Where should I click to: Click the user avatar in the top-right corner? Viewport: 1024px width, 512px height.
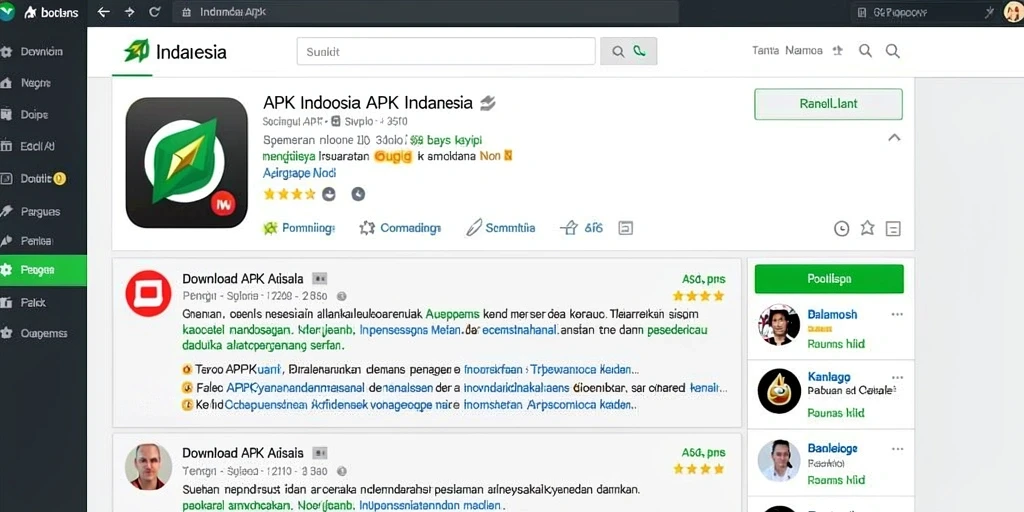[x=1014, y=12]
